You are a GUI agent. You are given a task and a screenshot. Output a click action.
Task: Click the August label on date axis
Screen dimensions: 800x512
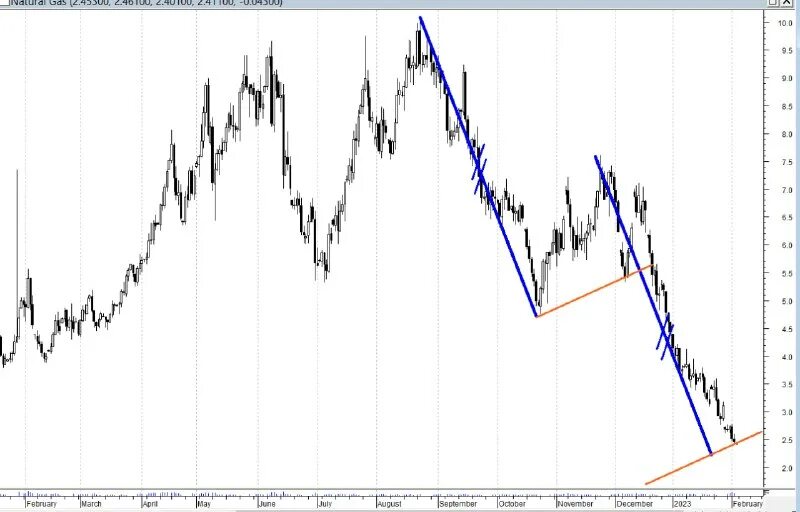click(389, 504)
